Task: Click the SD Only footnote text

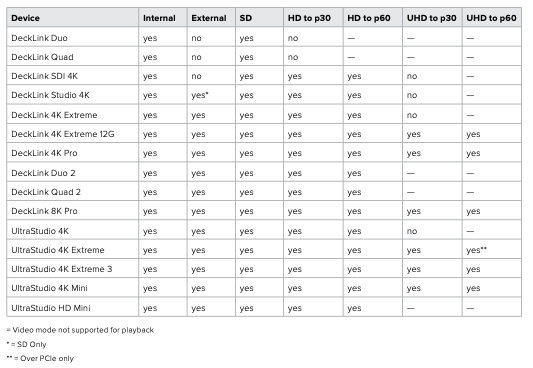Action: [27, 344]
